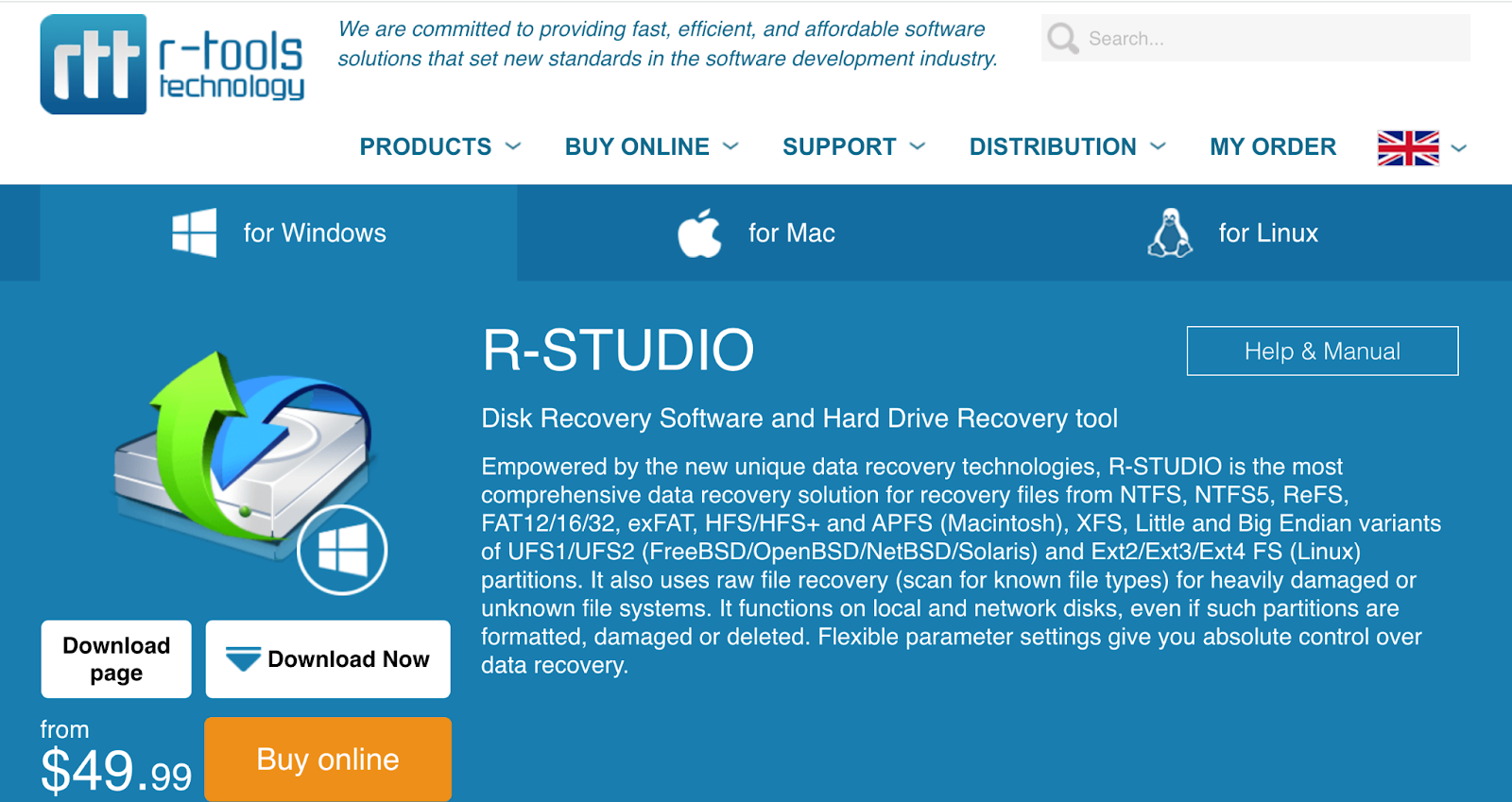Click the blue arrow icon in Download Now
Screen dimensions: 1512x802
pyautogui.click(x=243, y=658)
